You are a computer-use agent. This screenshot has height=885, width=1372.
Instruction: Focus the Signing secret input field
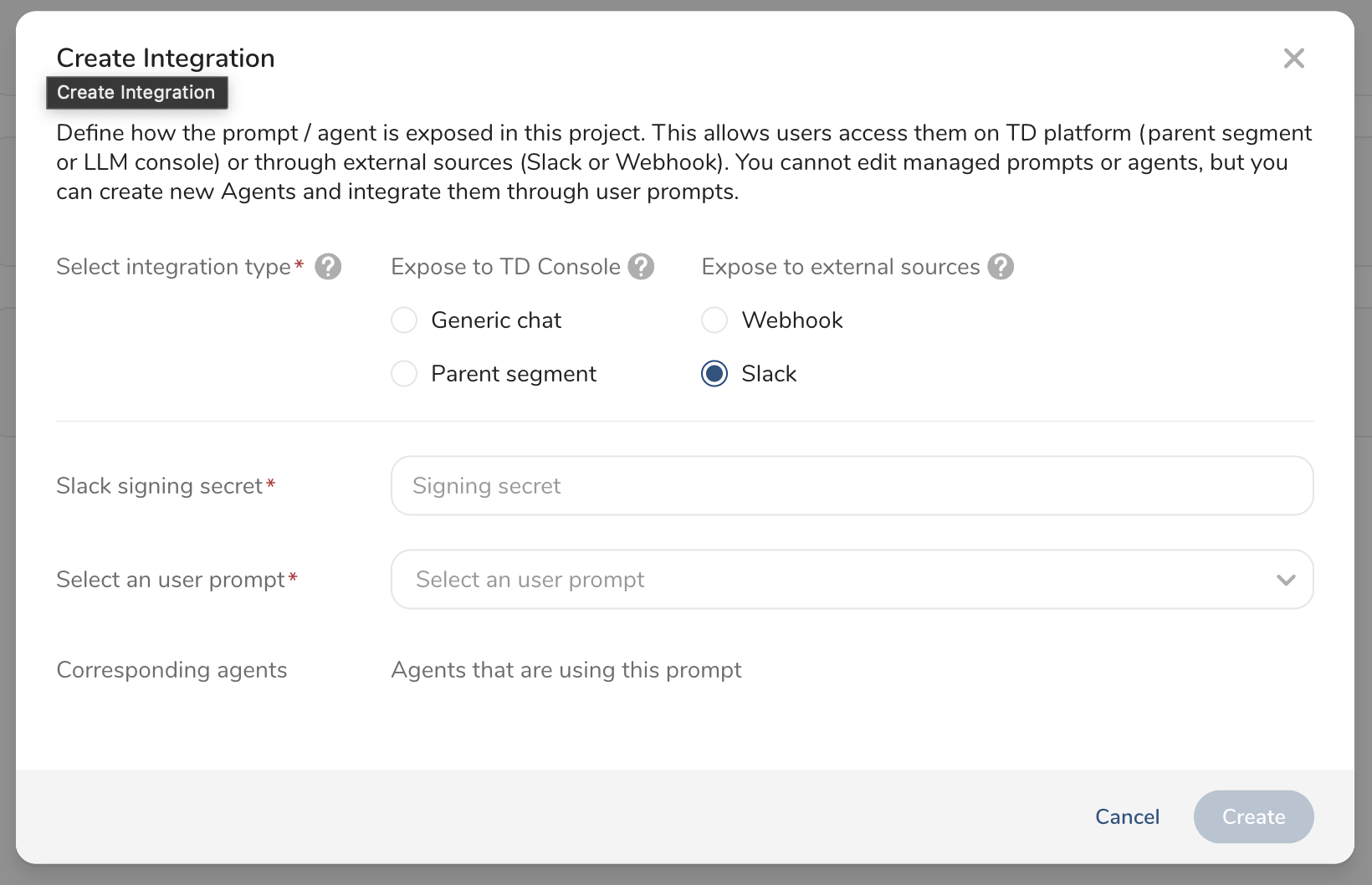tap(852, 486)
